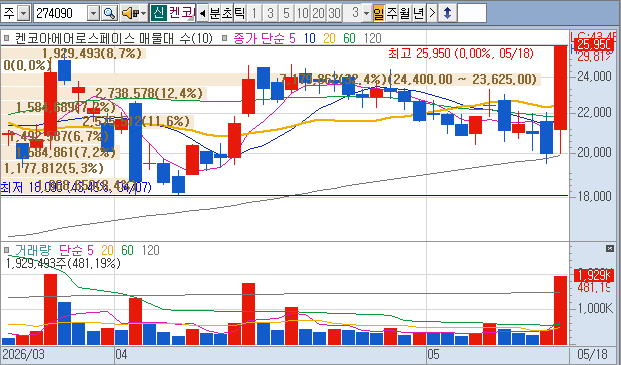Click the green 60 price moving average label

pos(349,38)
